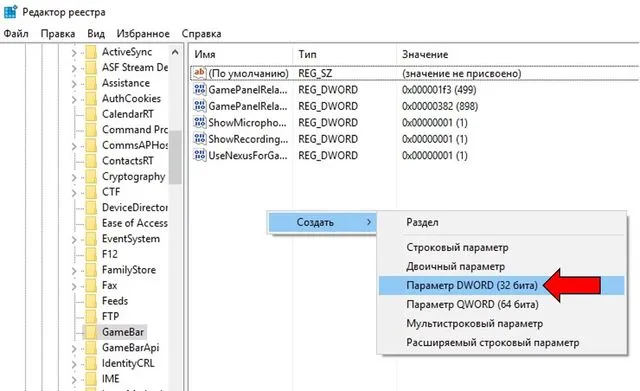Click the Ease of Access folder icon
The height and width of the screenshot is (391, 640).
click(91, 223)
